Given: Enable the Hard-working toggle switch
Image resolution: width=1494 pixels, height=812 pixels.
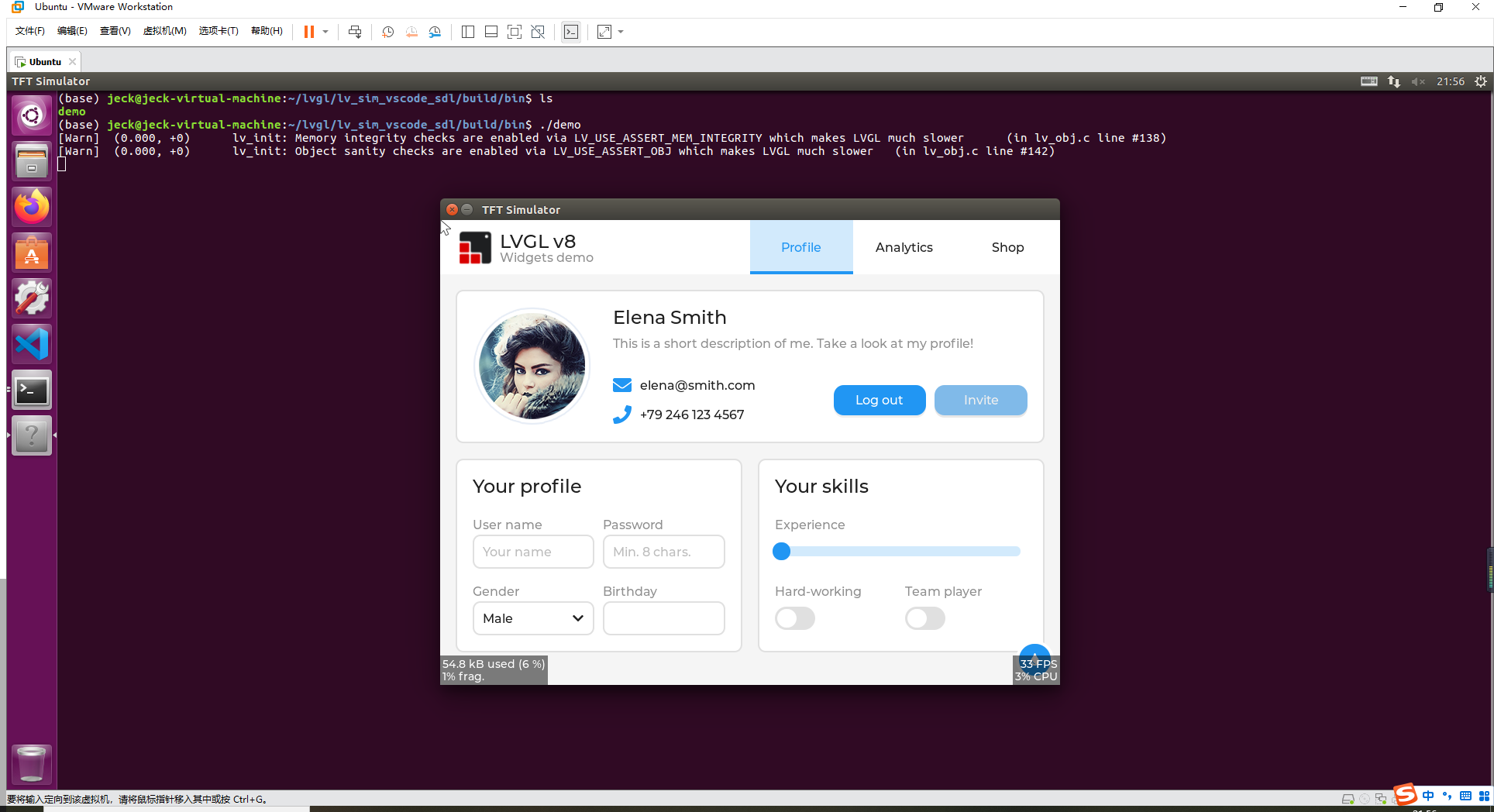Looking at the screenshot, I should [x=794, y=618].
